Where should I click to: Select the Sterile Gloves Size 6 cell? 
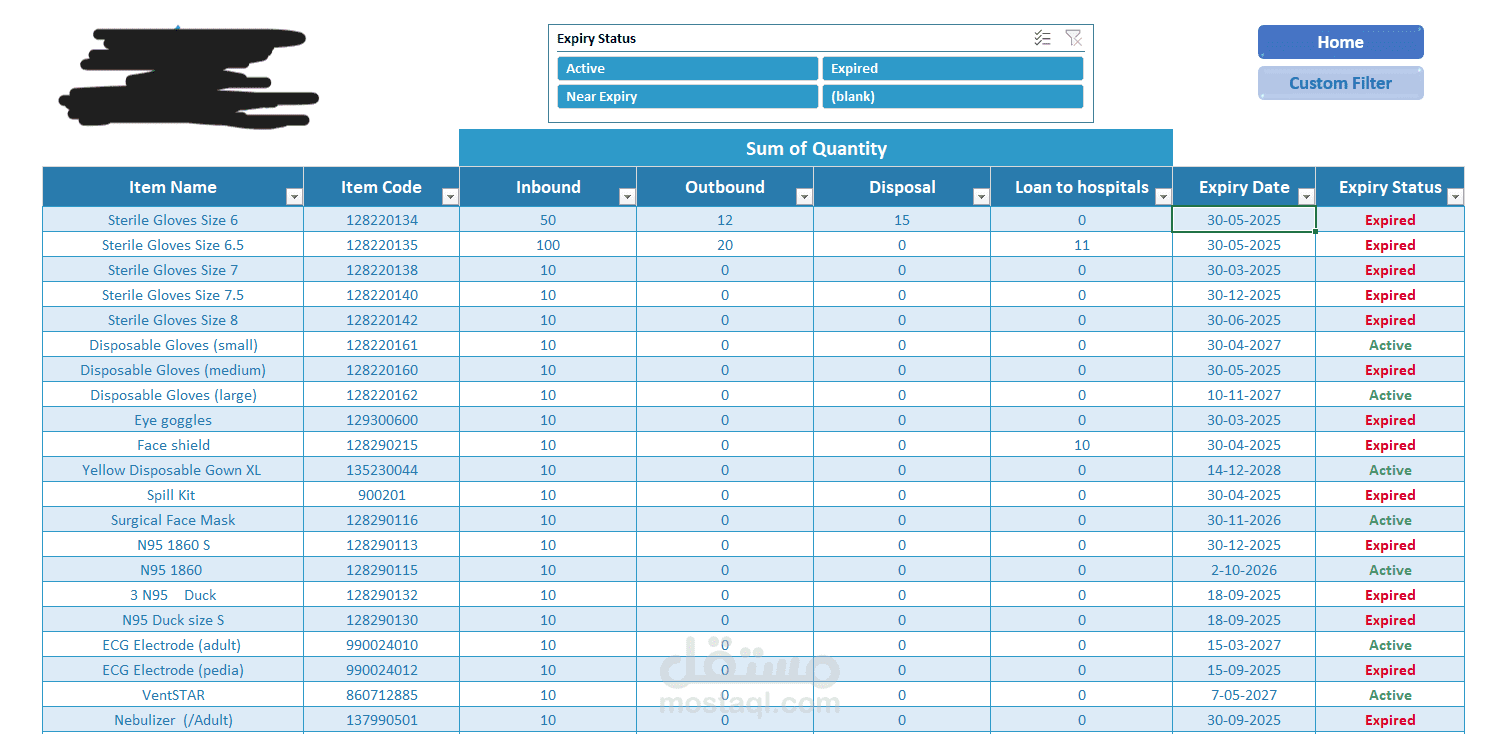pyautogui.click(x=173, y=220)
